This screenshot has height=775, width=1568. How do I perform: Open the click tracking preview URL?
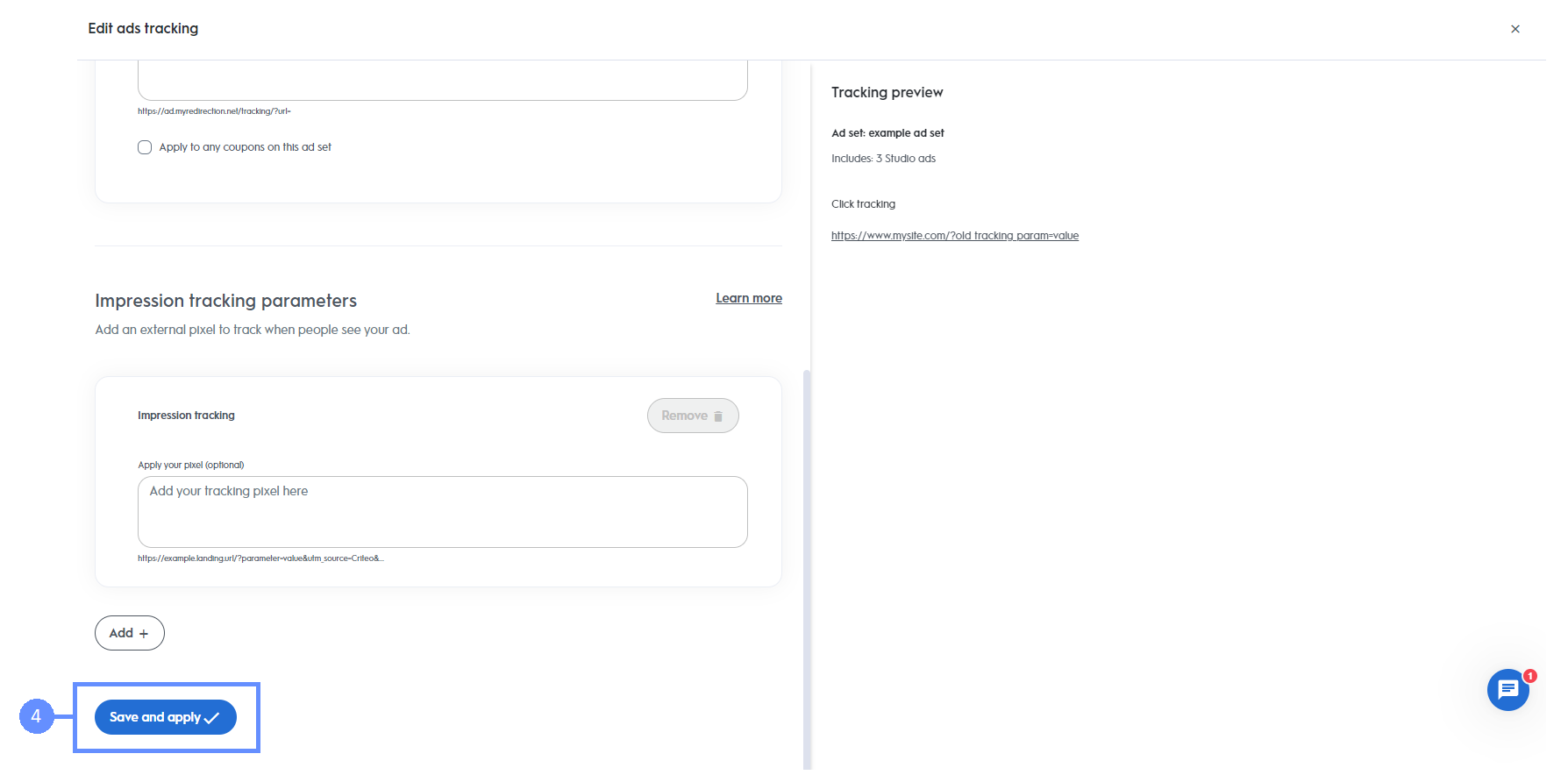point(954,236)
